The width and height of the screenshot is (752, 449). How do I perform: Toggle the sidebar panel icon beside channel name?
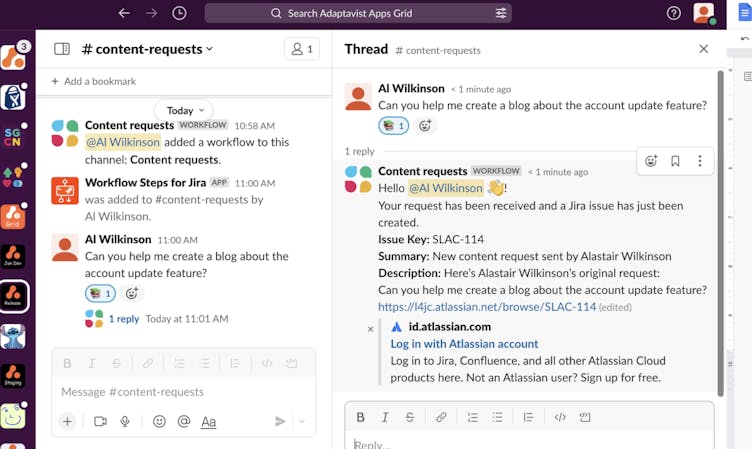(62, 49)
